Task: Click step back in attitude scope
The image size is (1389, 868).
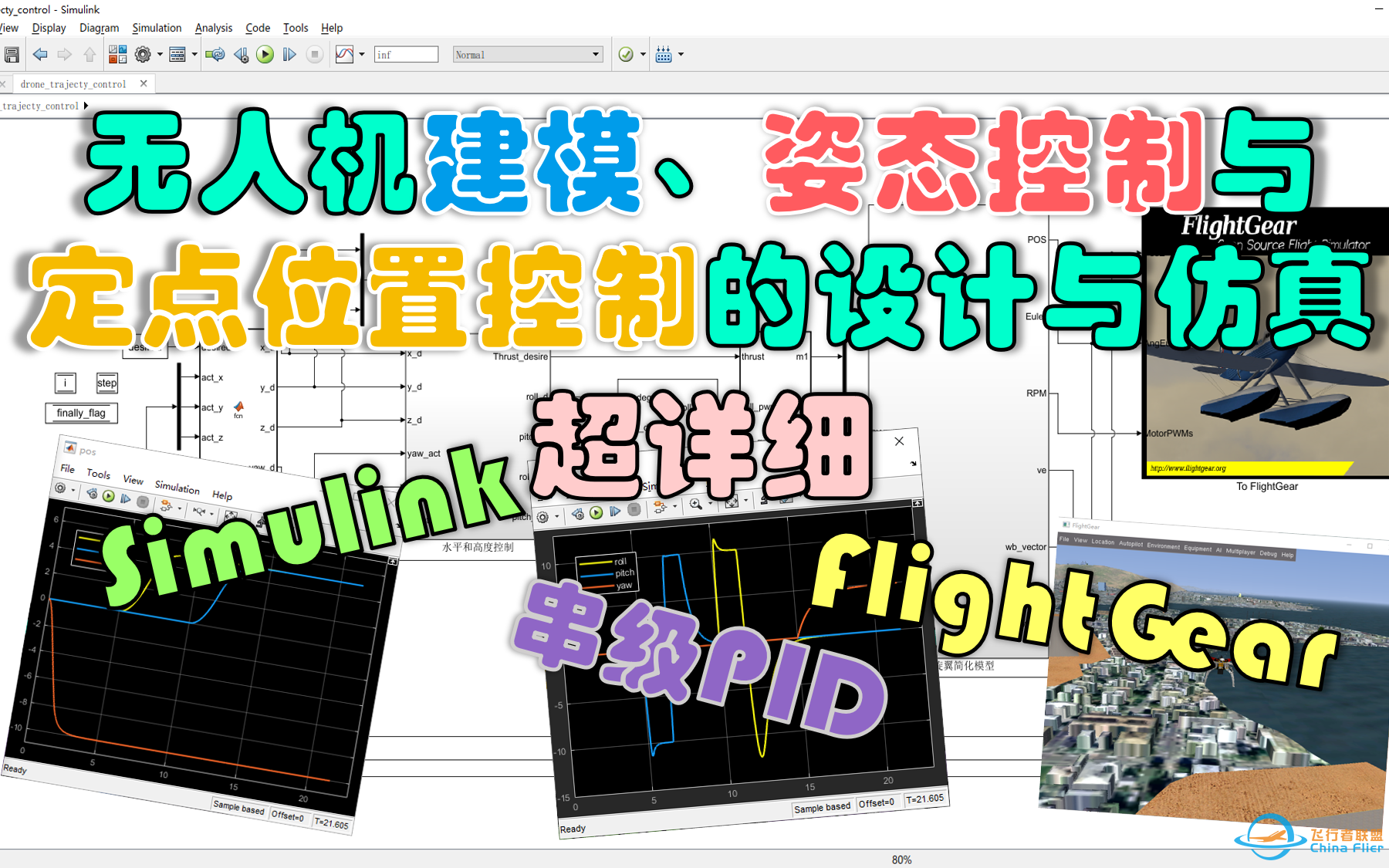Action: pos(577,514)
